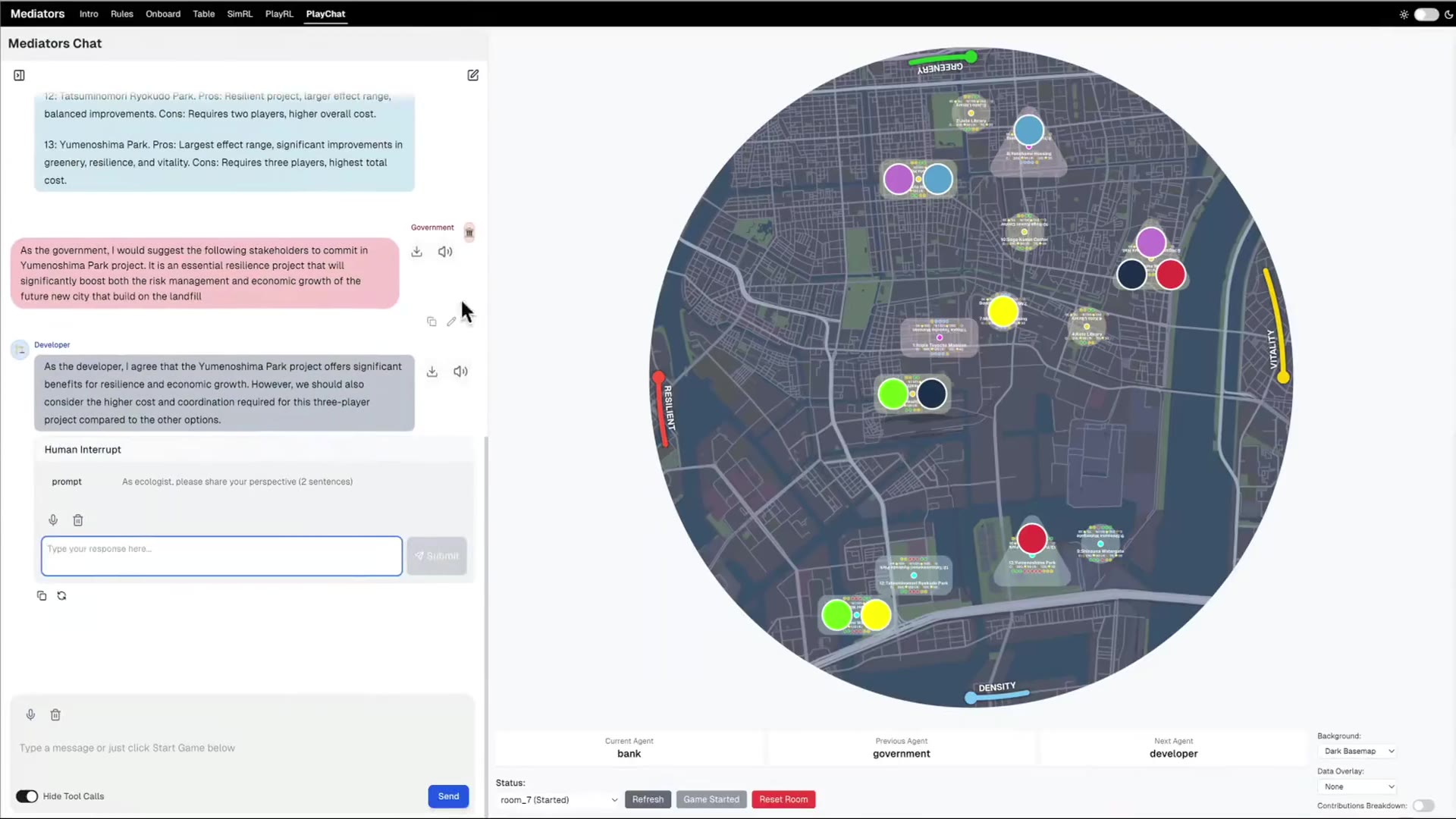Open the room_7 (Started) status dropdown

click(558, 800)
